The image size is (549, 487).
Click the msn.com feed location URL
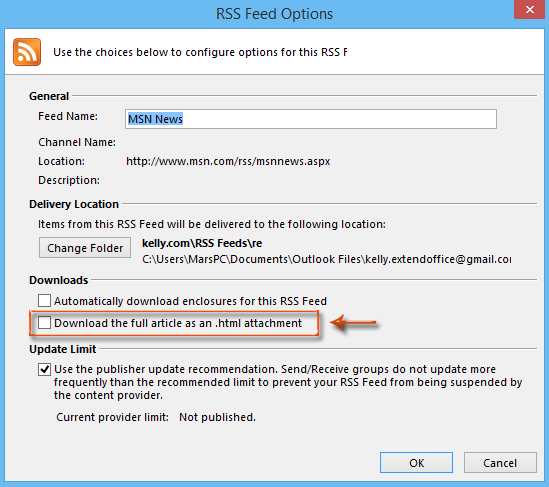pos(228,161)
